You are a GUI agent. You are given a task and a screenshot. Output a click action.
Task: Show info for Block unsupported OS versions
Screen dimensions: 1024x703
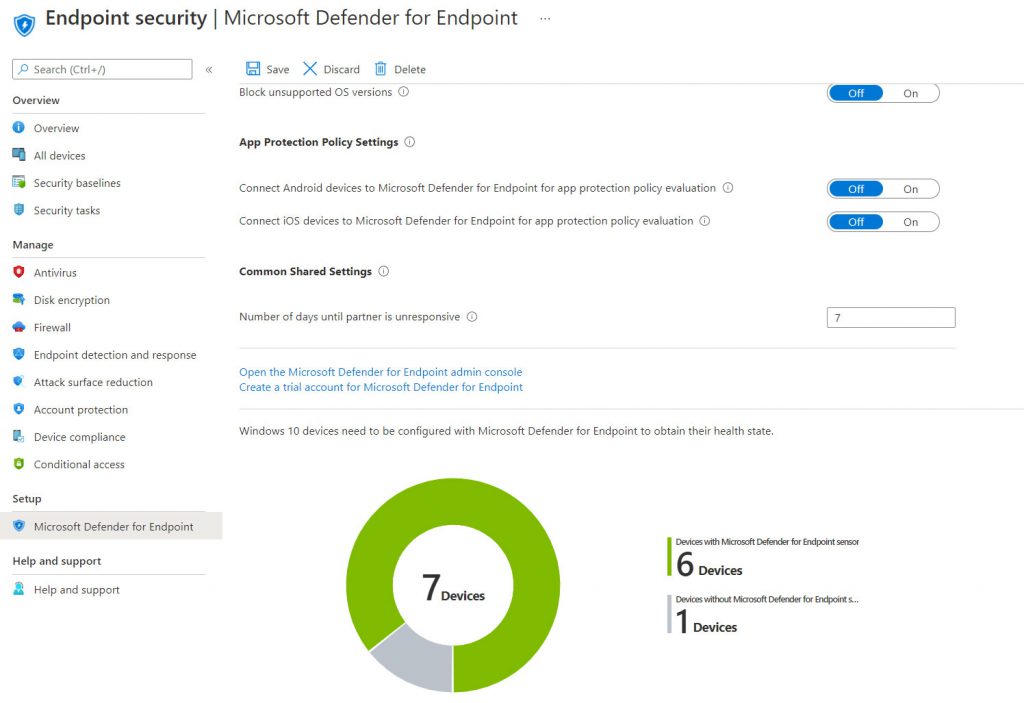[x=404, y=92]
